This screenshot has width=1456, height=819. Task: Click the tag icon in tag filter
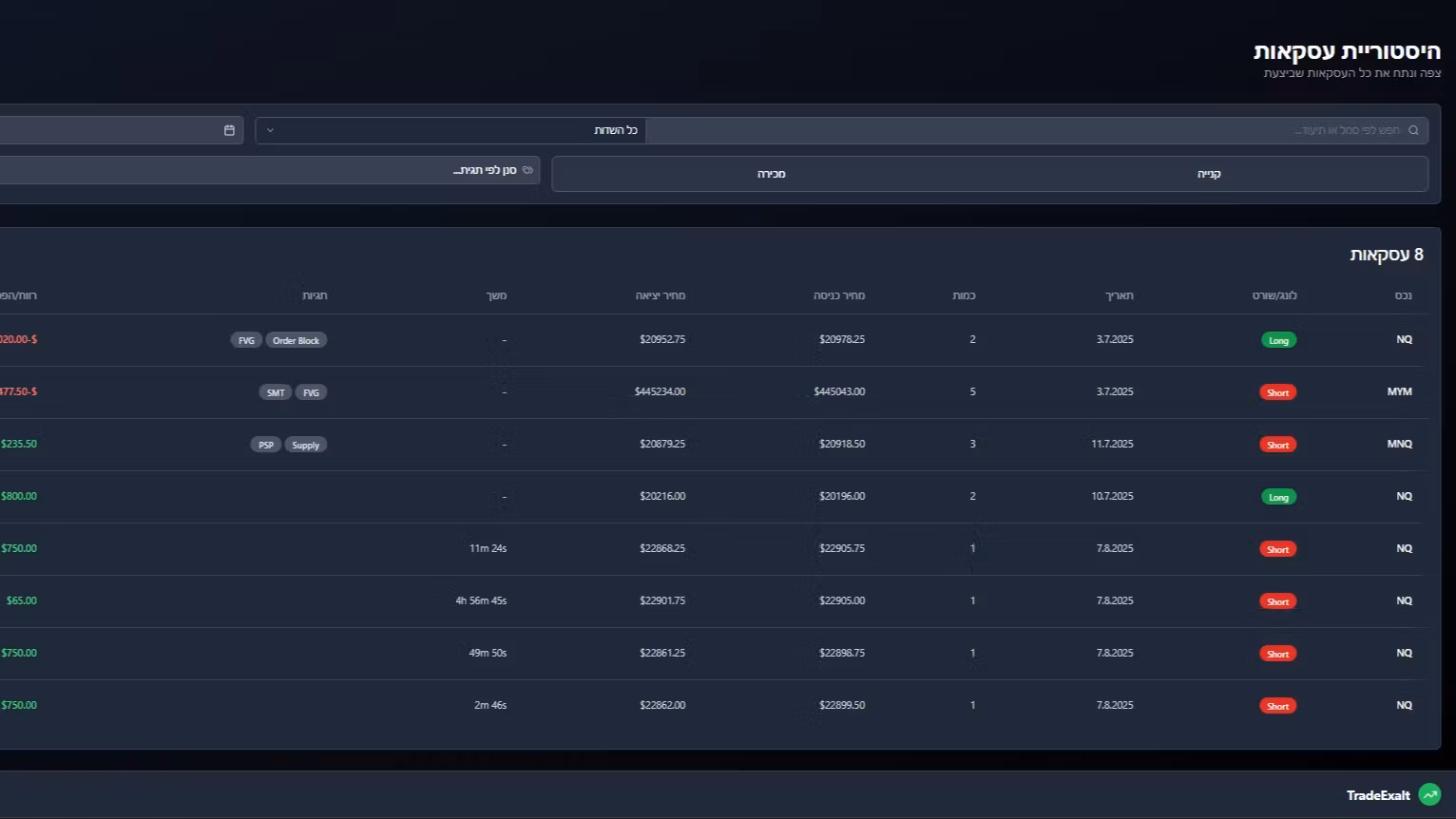click(527, 170)
